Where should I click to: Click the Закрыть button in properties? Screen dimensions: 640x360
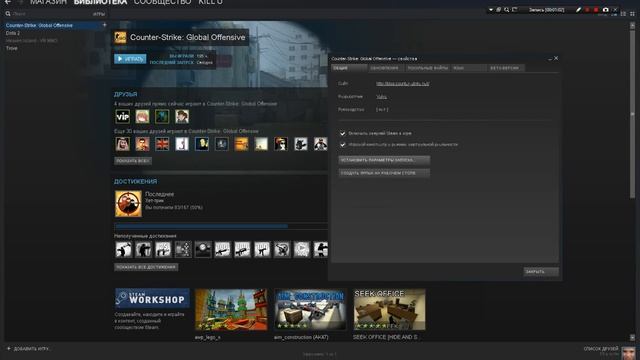click(x=541, y=272)
